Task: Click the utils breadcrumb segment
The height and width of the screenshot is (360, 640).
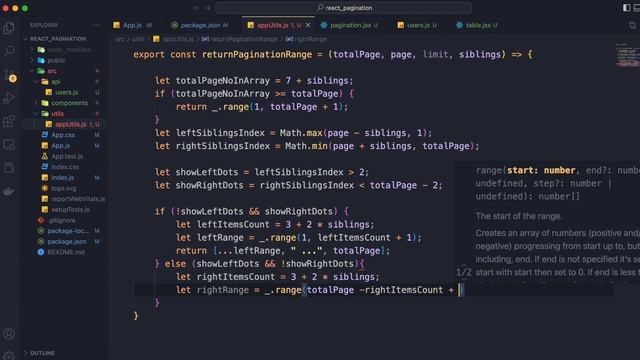Action: [x=138, y=39]
